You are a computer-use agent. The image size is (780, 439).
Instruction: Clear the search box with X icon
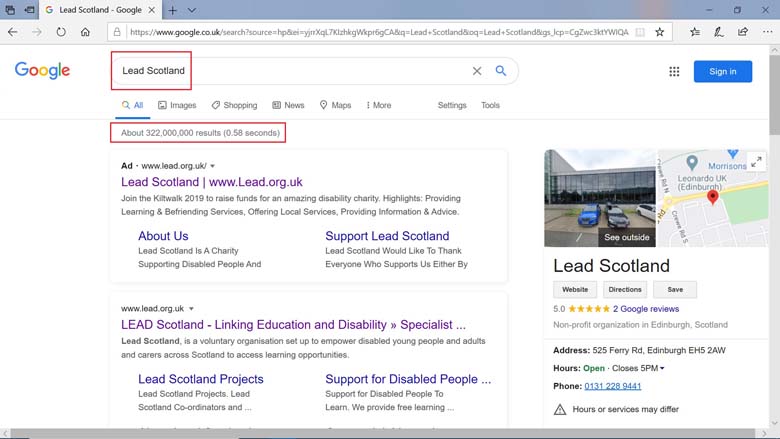tap(477, 71)
